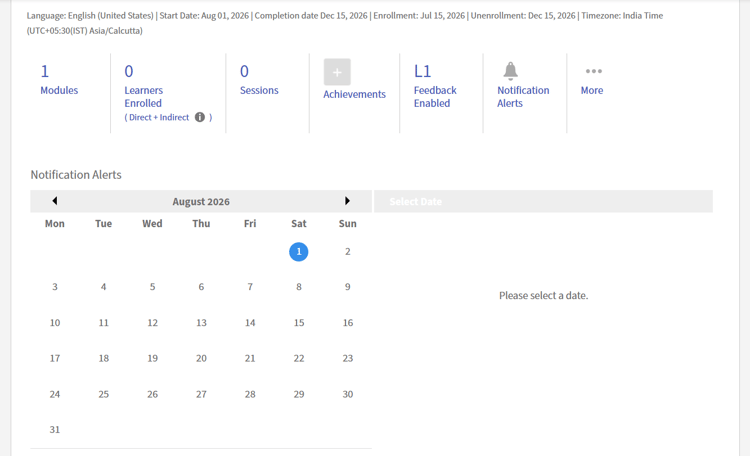Select August 5 on the calendar
The image size is (750, 456).
pyautogui.click(x=153, y=287)
